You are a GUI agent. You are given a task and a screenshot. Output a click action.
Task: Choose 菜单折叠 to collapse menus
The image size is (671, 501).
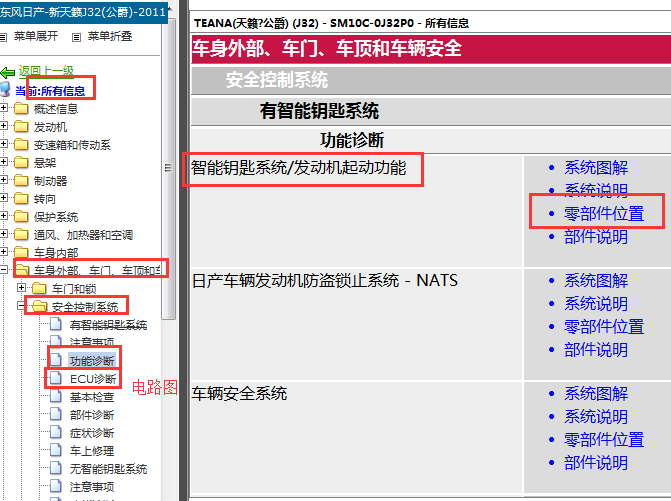pos(110,36)
